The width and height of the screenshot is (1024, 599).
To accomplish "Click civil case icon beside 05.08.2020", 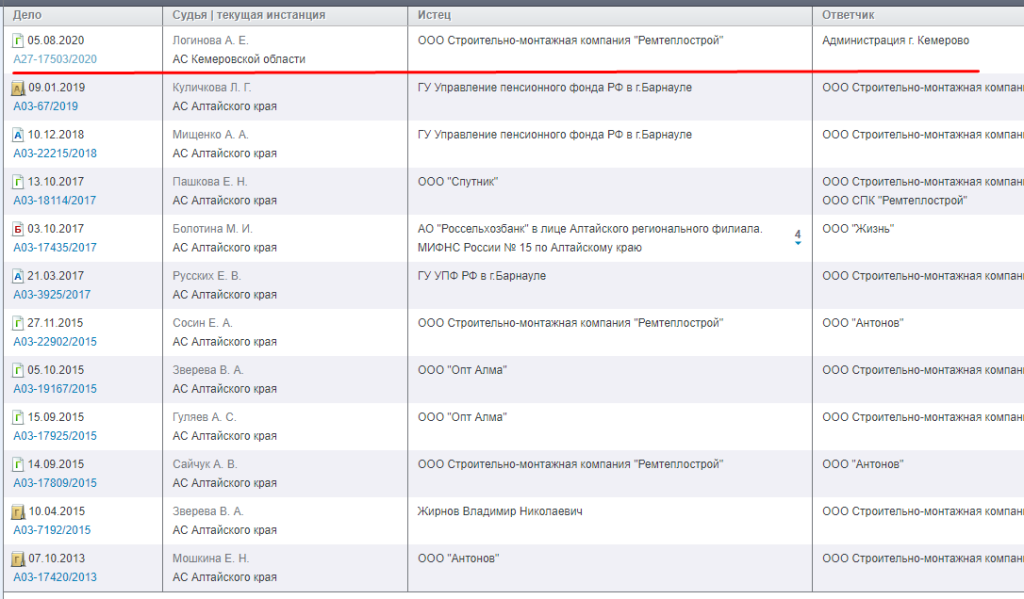I will (x=18, y=41).
